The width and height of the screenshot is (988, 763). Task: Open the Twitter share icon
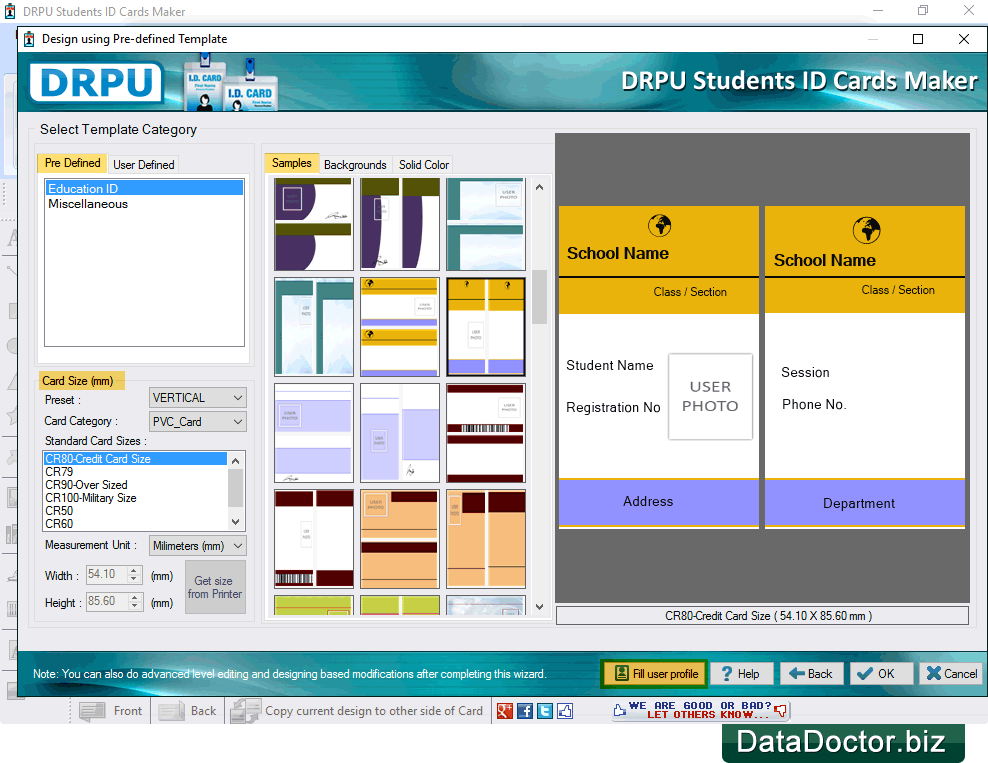pyautogui.click(x=545, y=711)
